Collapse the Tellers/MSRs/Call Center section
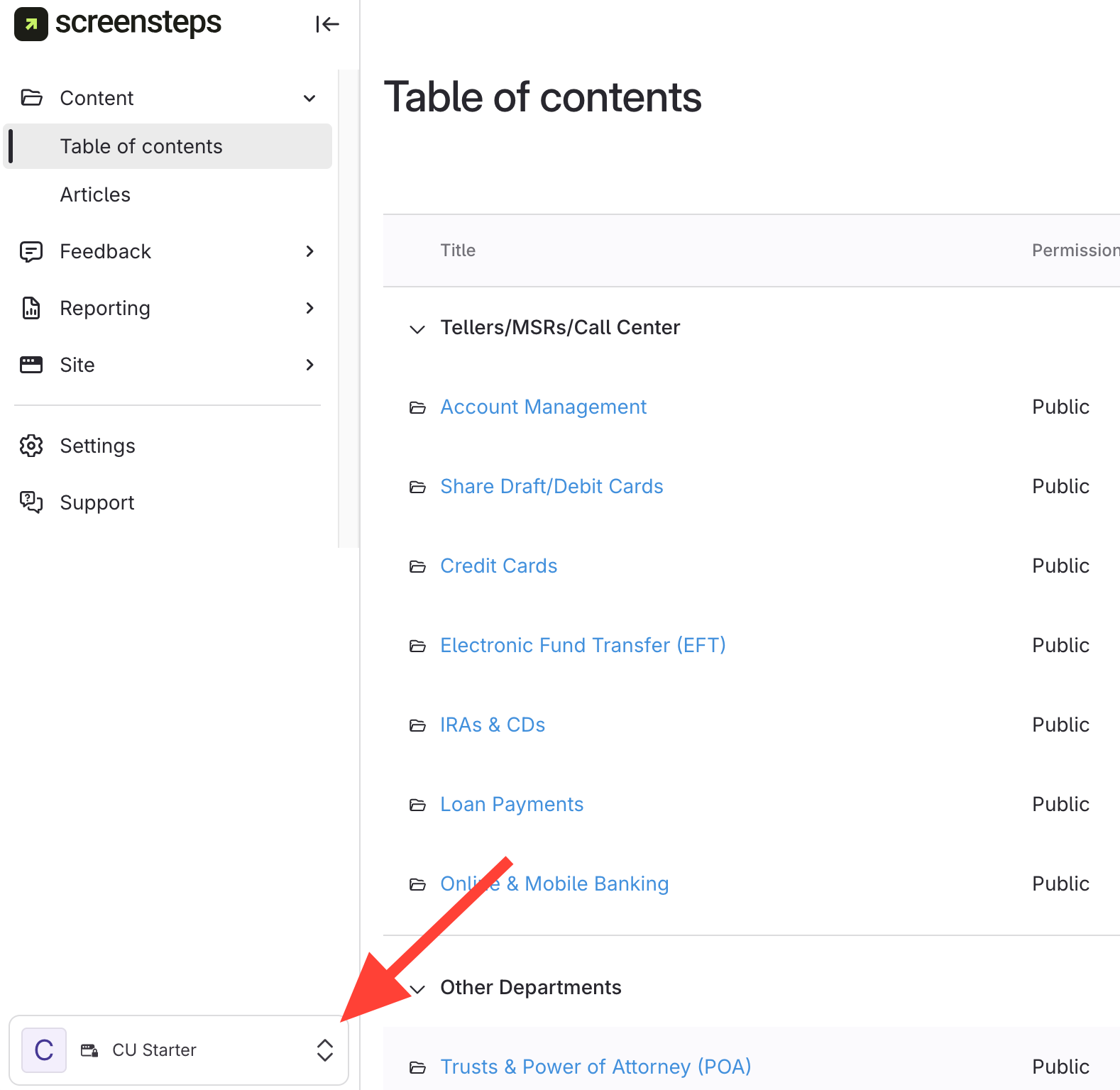Screen dimensions: 1120x1090 click(x=417, y=329)
